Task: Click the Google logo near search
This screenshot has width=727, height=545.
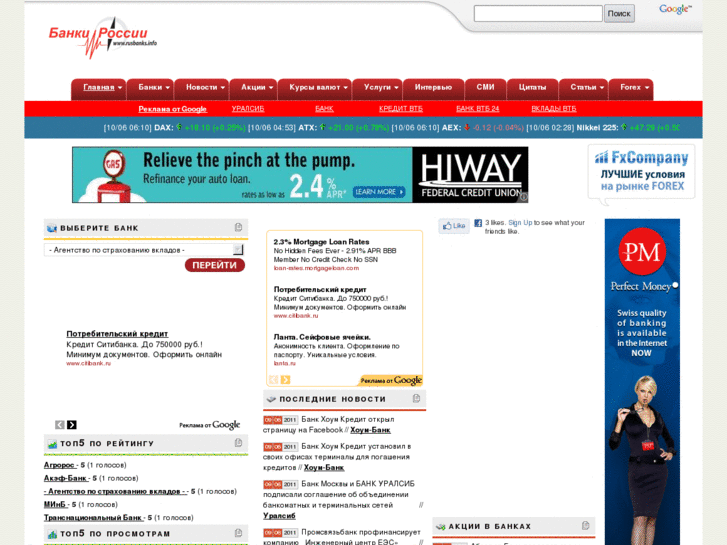Action: (x=675, y=9)
